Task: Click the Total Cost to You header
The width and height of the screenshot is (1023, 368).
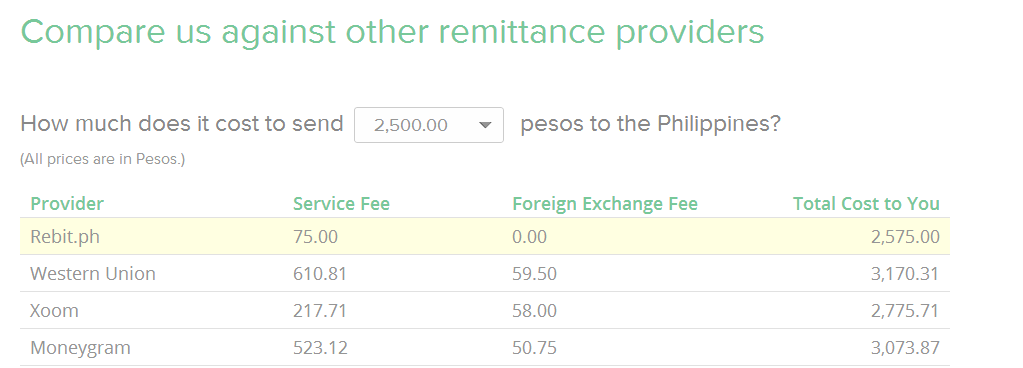Action: [x=866, y=204]
